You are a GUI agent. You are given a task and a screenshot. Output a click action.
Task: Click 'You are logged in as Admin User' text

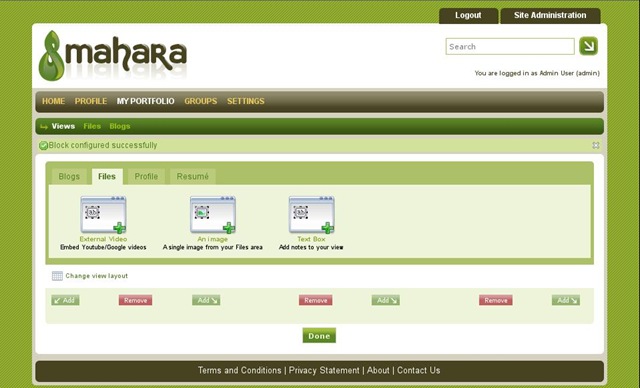[x=537, y=73]
